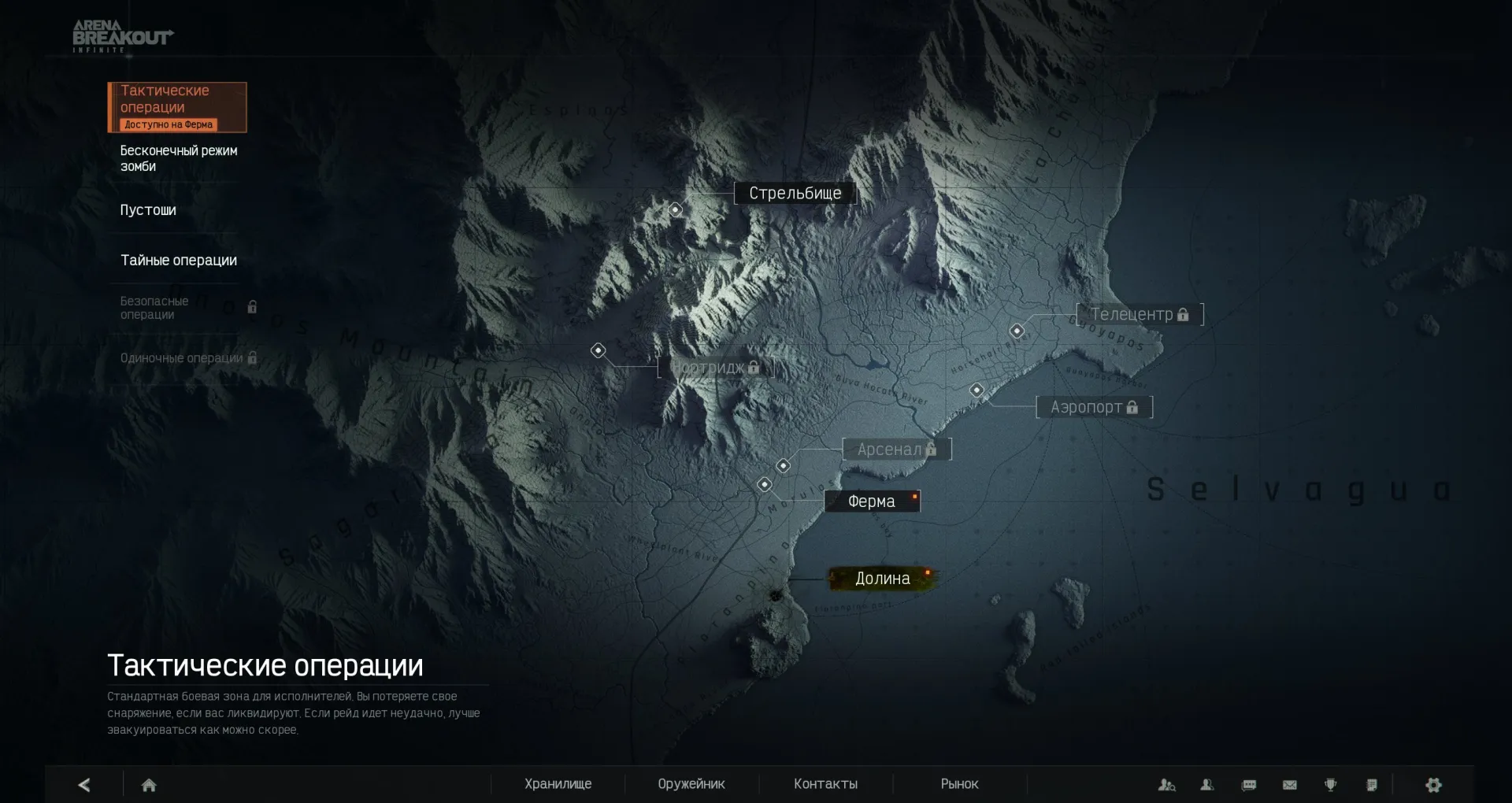Click the Аэропорт map pin marker
Screen dimensions: 1512x803
point(976,390)
